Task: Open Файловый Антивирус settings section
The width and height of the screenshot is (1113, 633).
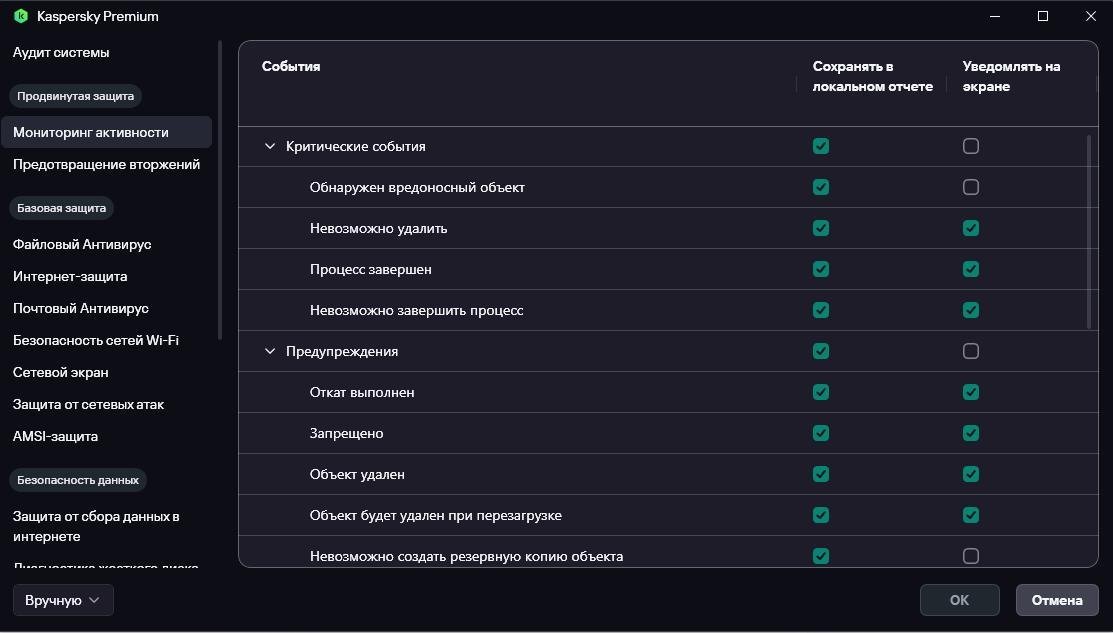Action: point(82,244)
